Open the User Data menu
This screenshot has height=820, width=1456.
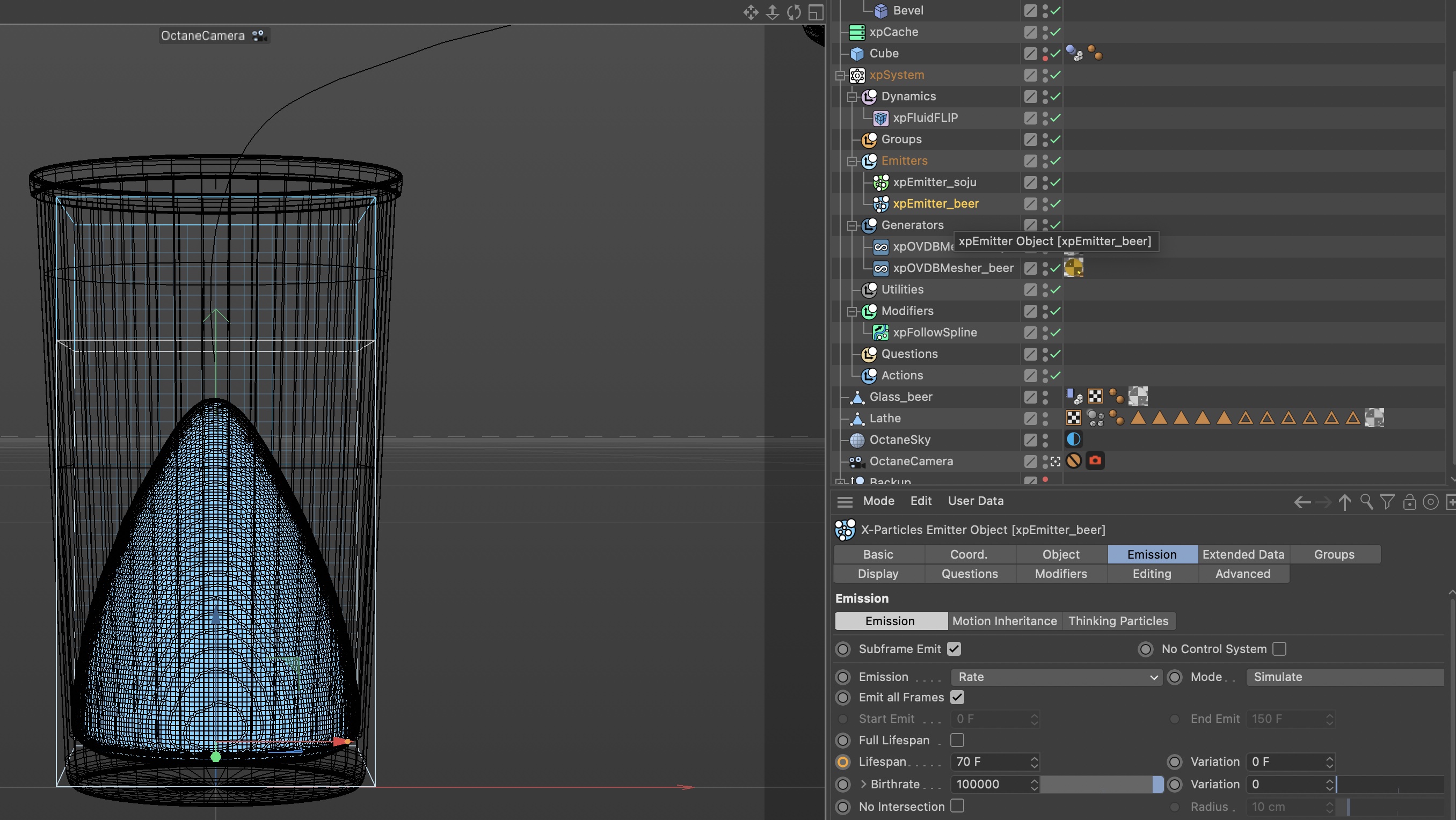pyautogui.click(x=975, y=501)
